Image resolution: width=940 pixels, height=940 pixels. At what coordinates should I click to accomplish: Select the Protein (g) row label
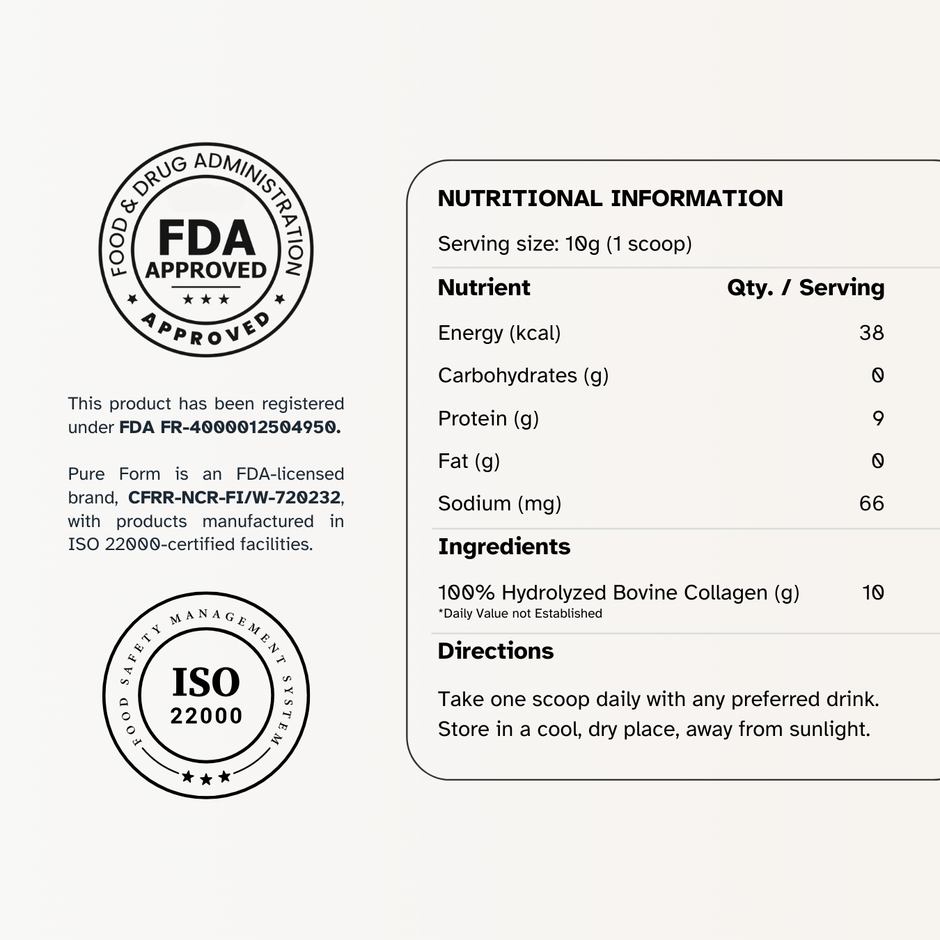(x=489, y=418)
